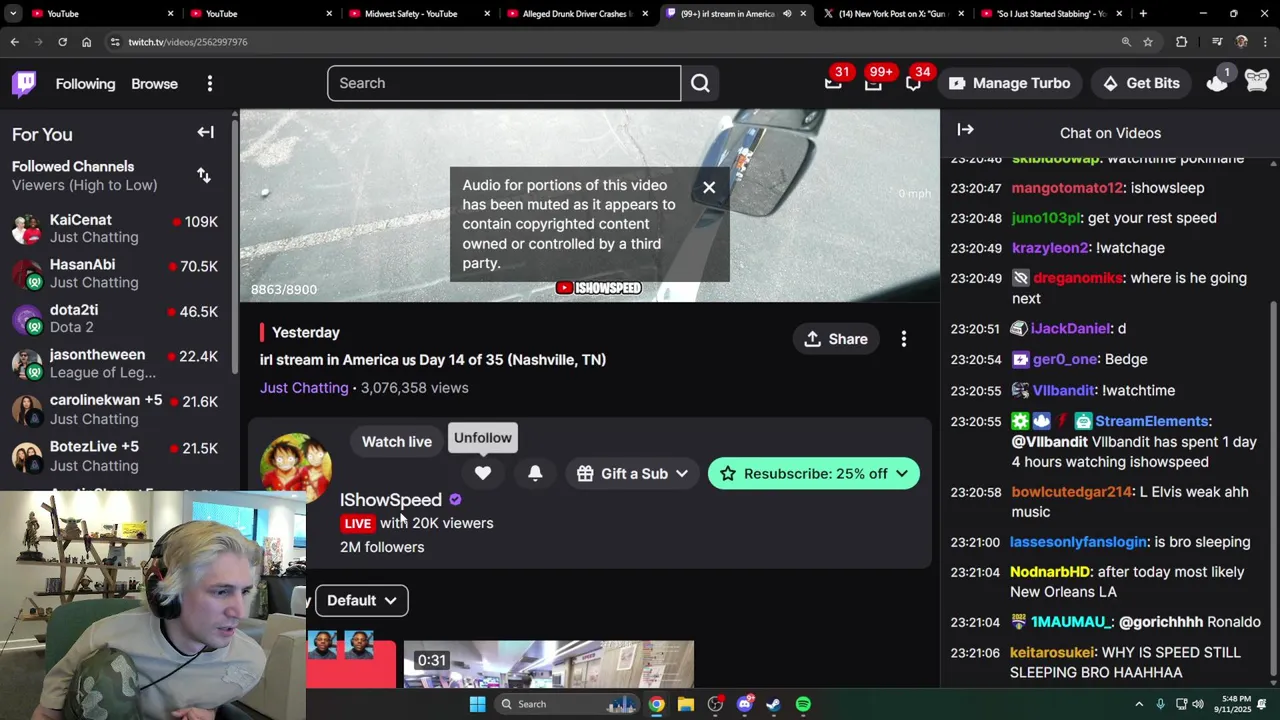Image resolution: width=1280 pixels, height=720 pixels.
Task: Open the IShowSpeed channel name link
Action: tap(390, 500)
